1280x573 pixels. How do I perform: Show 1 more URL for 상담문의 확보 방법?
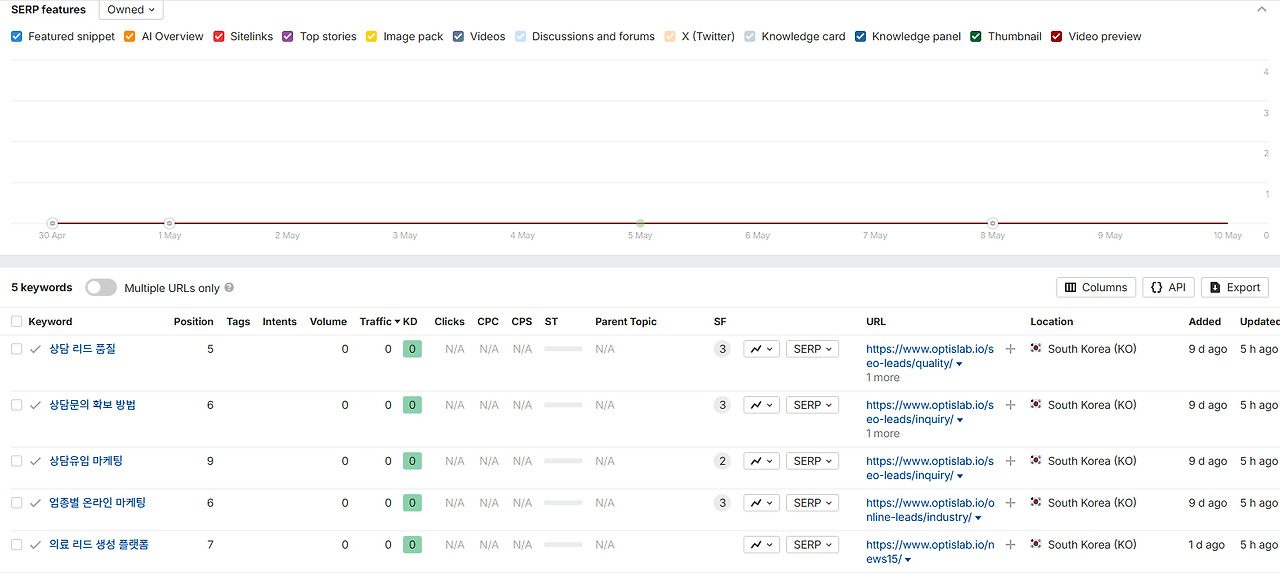pyautogui.click(x=883, y=434)
